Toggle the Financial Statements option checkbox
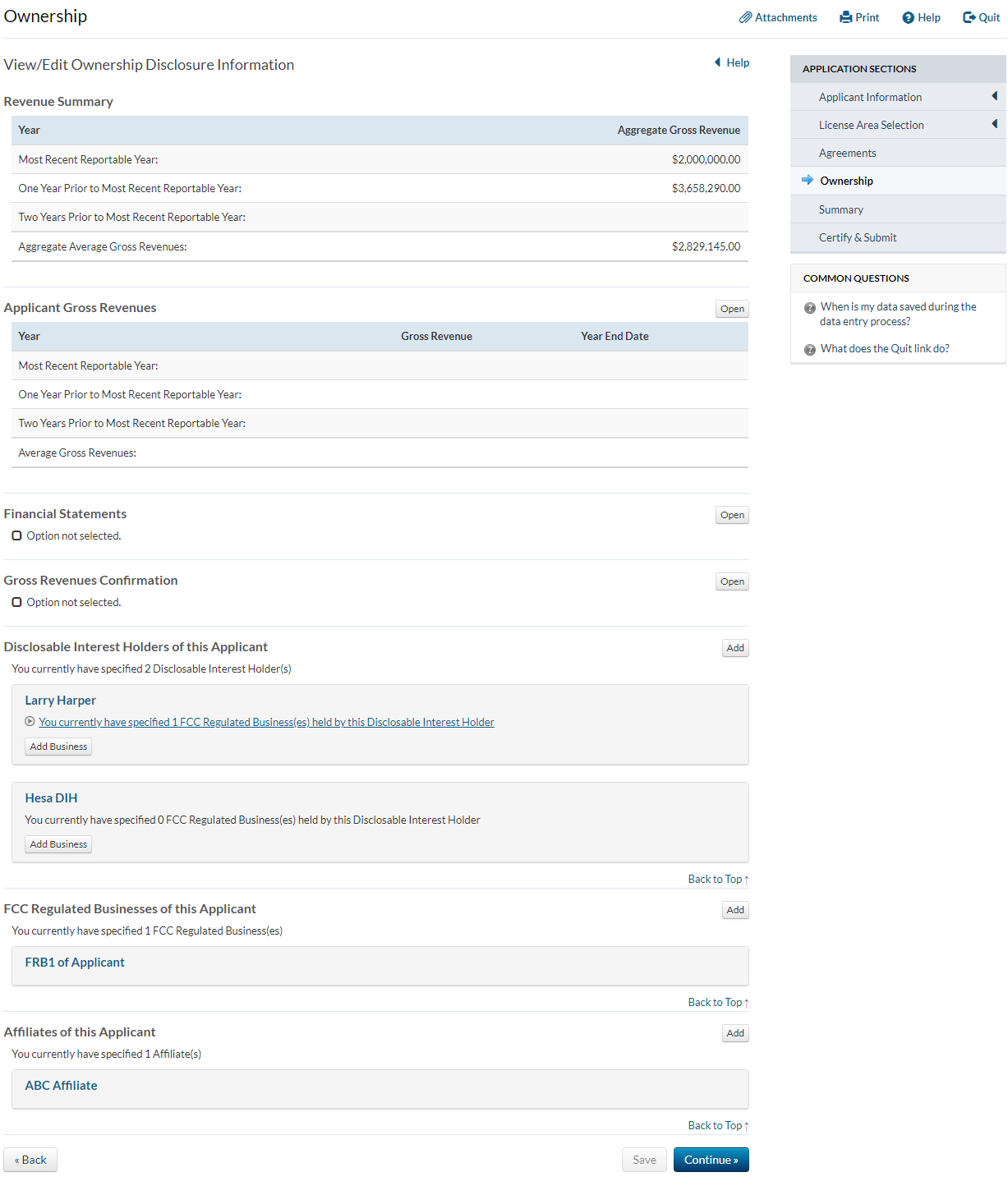1008x1181 pixels. click(16, 535)
